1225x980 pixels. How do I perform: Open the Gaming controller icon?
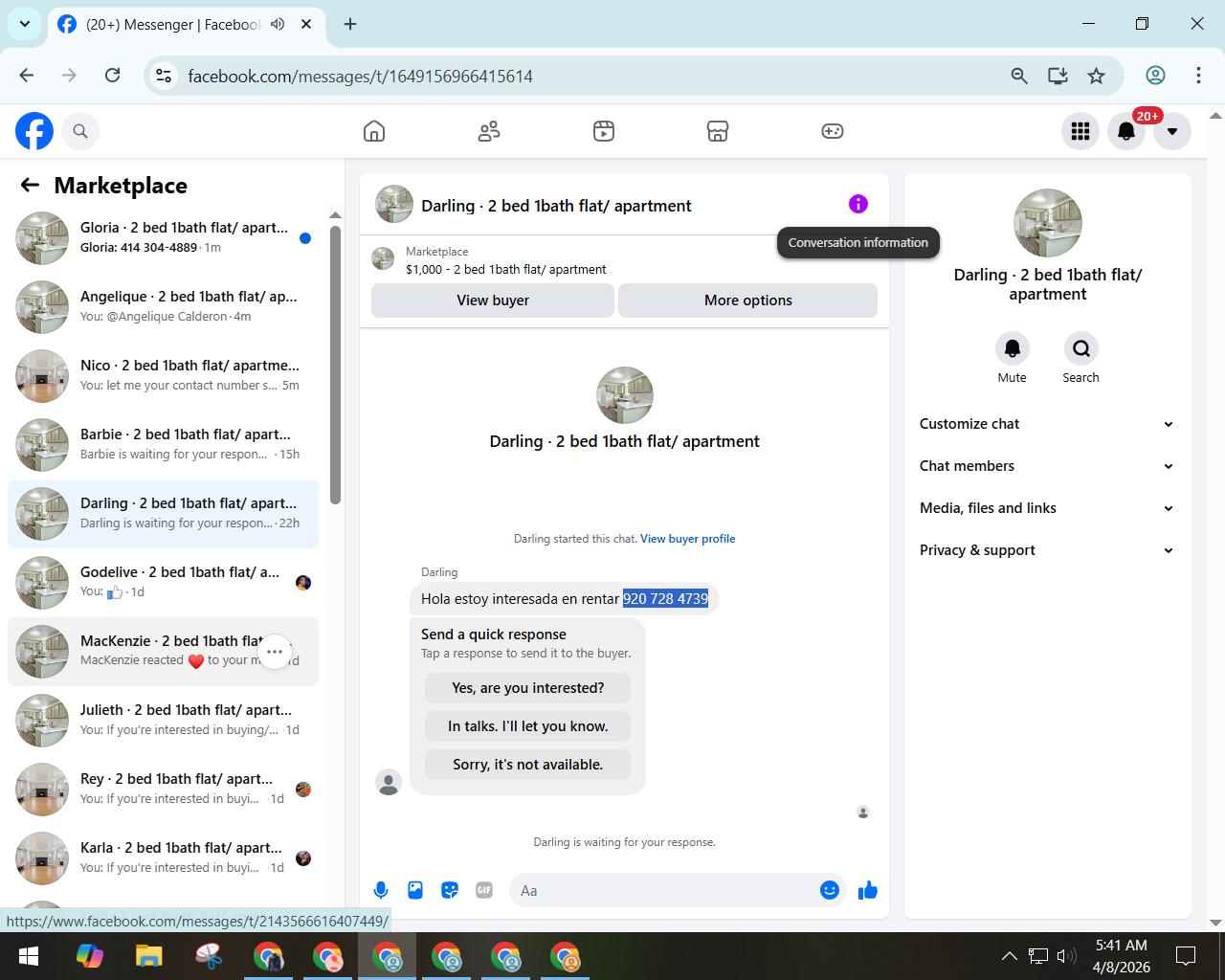click(833, 131)
